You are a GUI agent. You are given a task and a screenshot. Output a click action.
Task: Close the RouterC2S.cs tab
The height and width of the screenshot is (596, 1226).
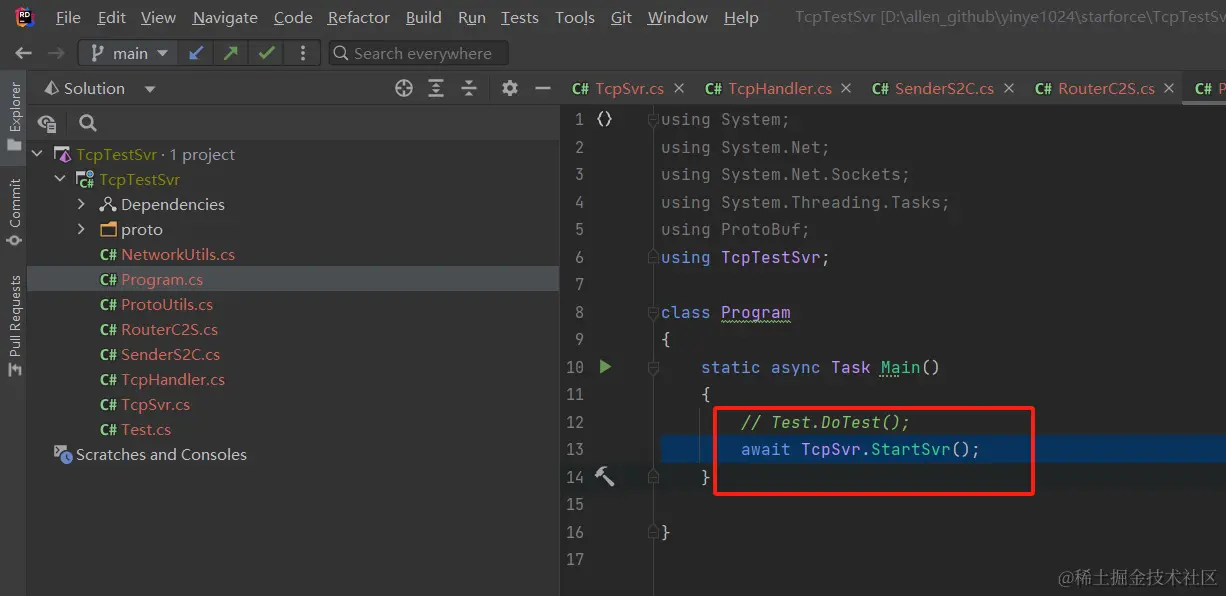[1170, 88]
